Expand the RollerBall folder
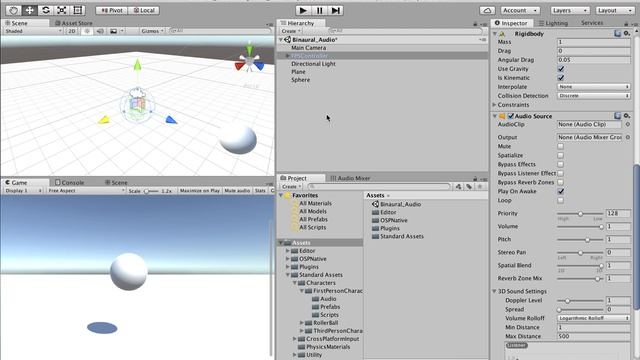 (x=302, y=323)
